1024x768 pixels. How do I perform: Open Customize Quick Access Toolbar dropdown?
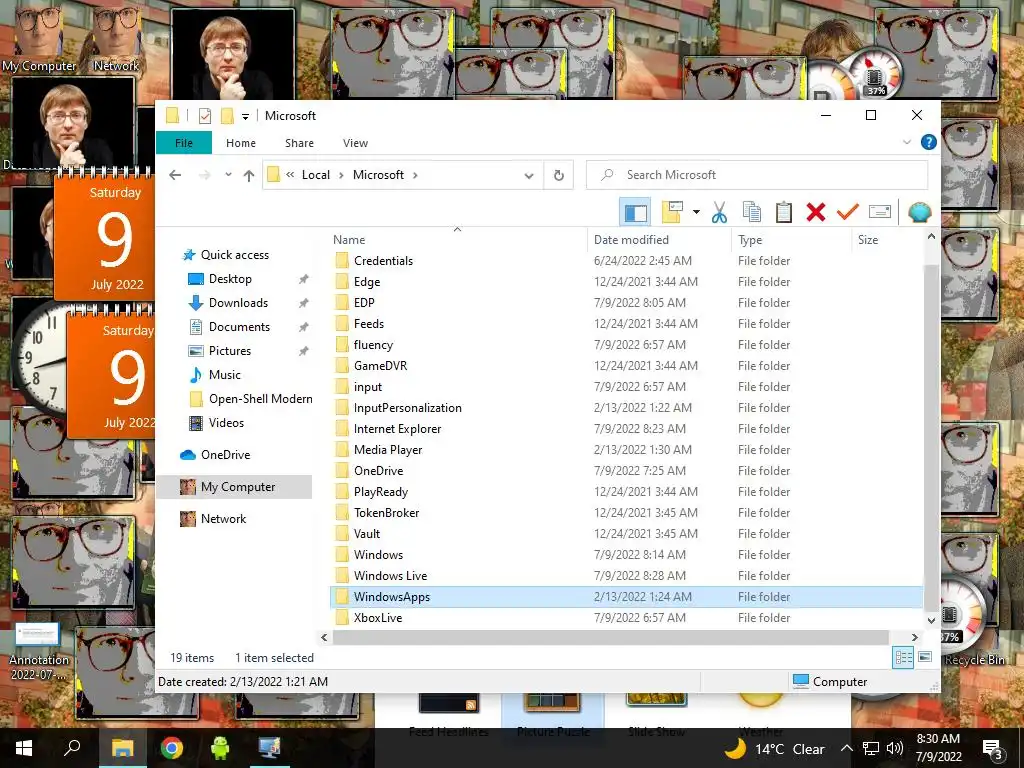pyautogui.click(x=246, y=116)
